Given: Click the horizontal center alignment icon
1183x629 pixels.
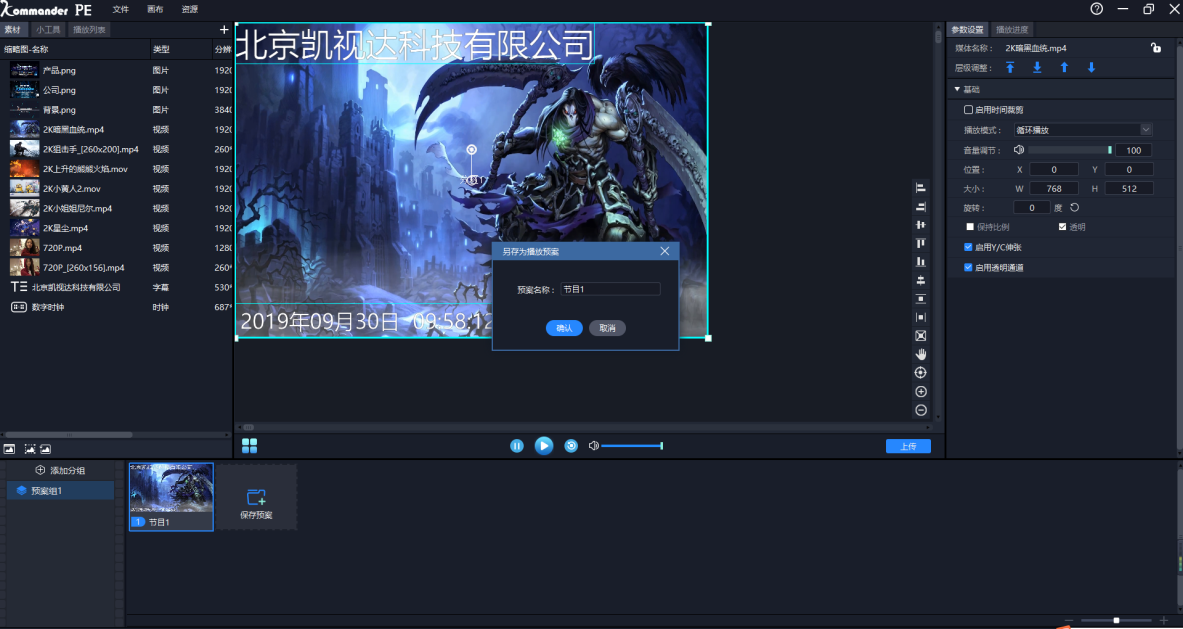Looking at the screenshot, I should (x=920, y=225).
